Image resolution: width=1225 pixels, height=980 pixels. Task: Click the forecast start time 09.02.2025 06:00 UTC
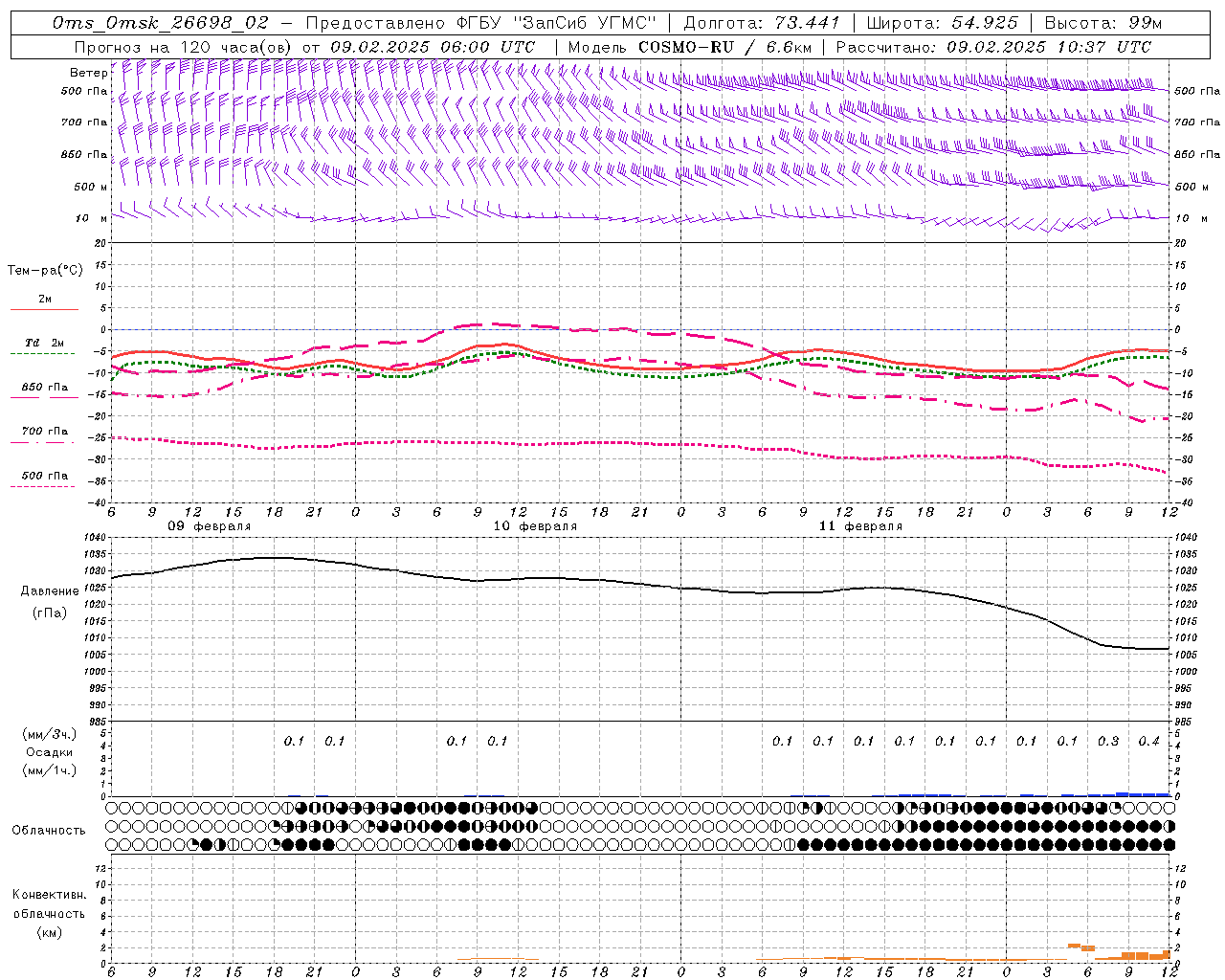(x=433, y=47)
